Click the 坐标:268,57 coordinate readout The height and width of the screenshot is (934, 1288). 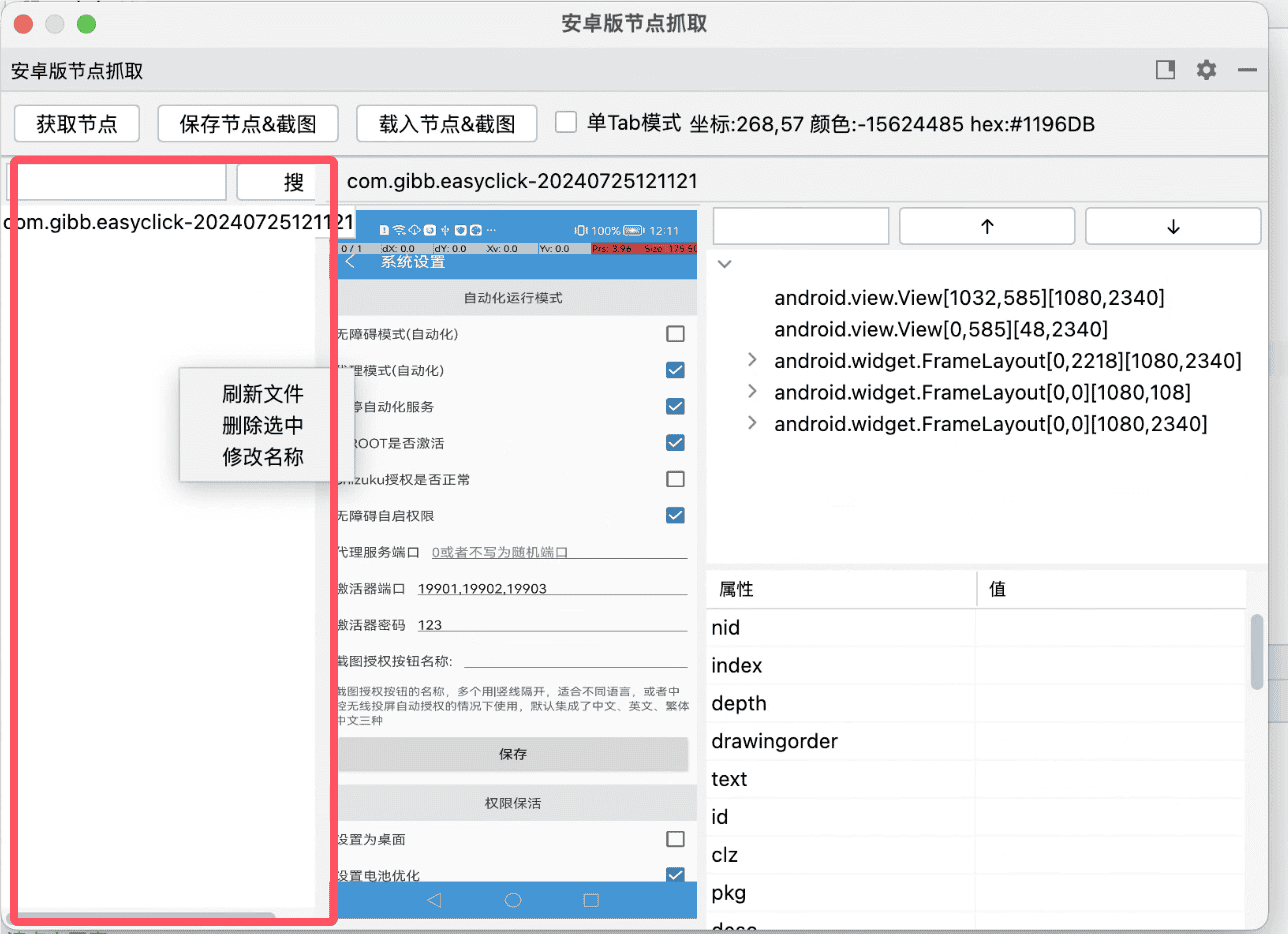747,124
